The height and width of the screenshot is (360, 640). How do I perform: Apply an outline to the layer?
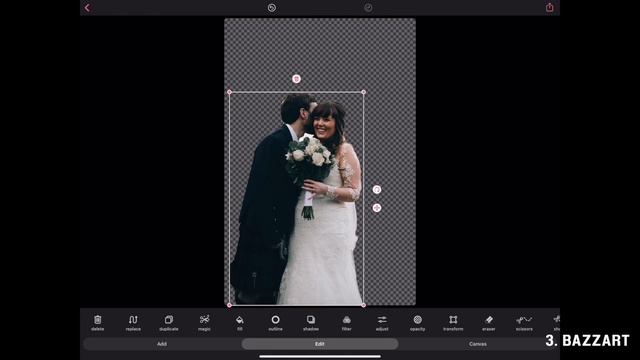point(276,322)
